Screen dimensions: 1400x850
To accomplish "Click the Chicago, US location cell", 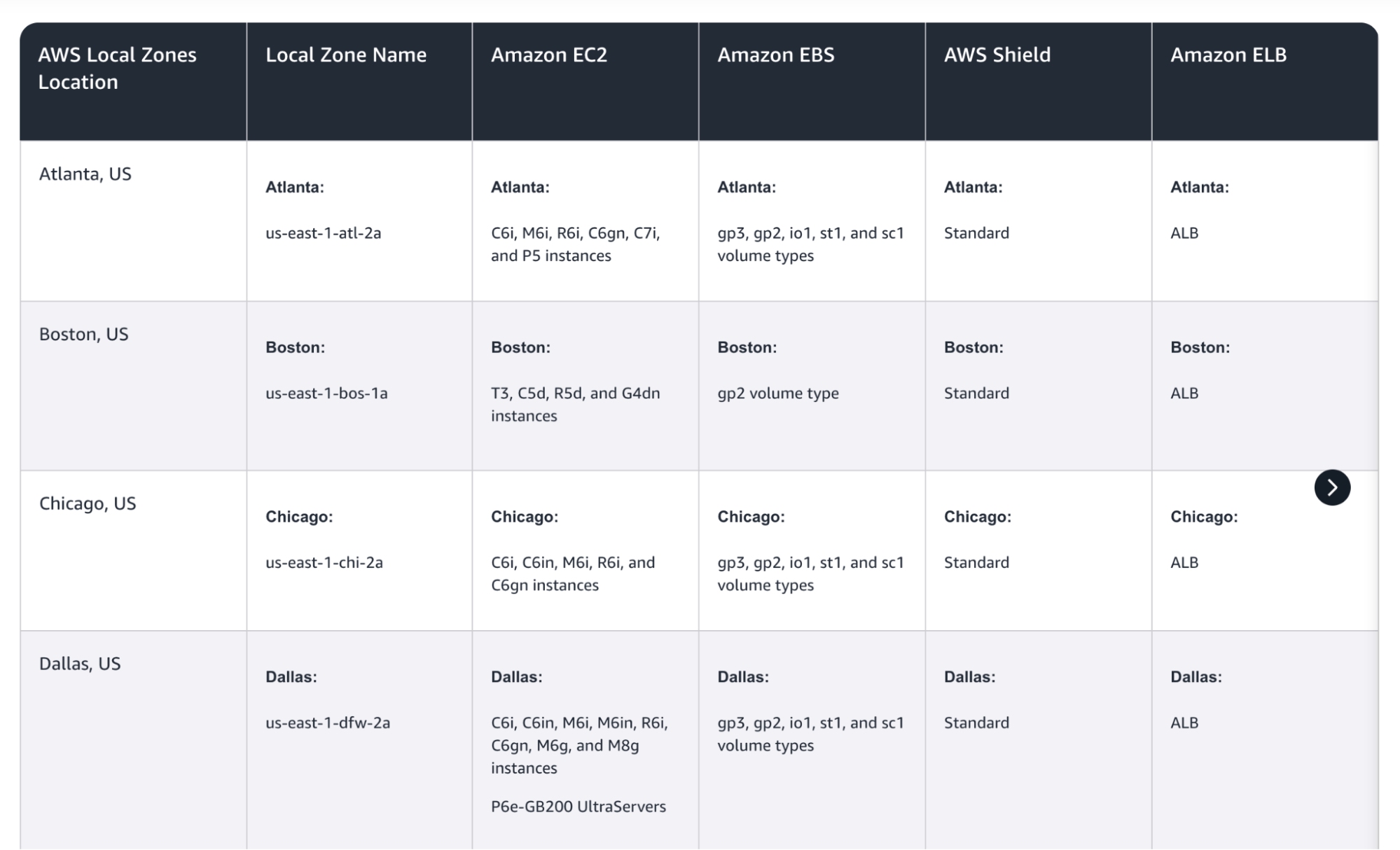I will 88,503.
